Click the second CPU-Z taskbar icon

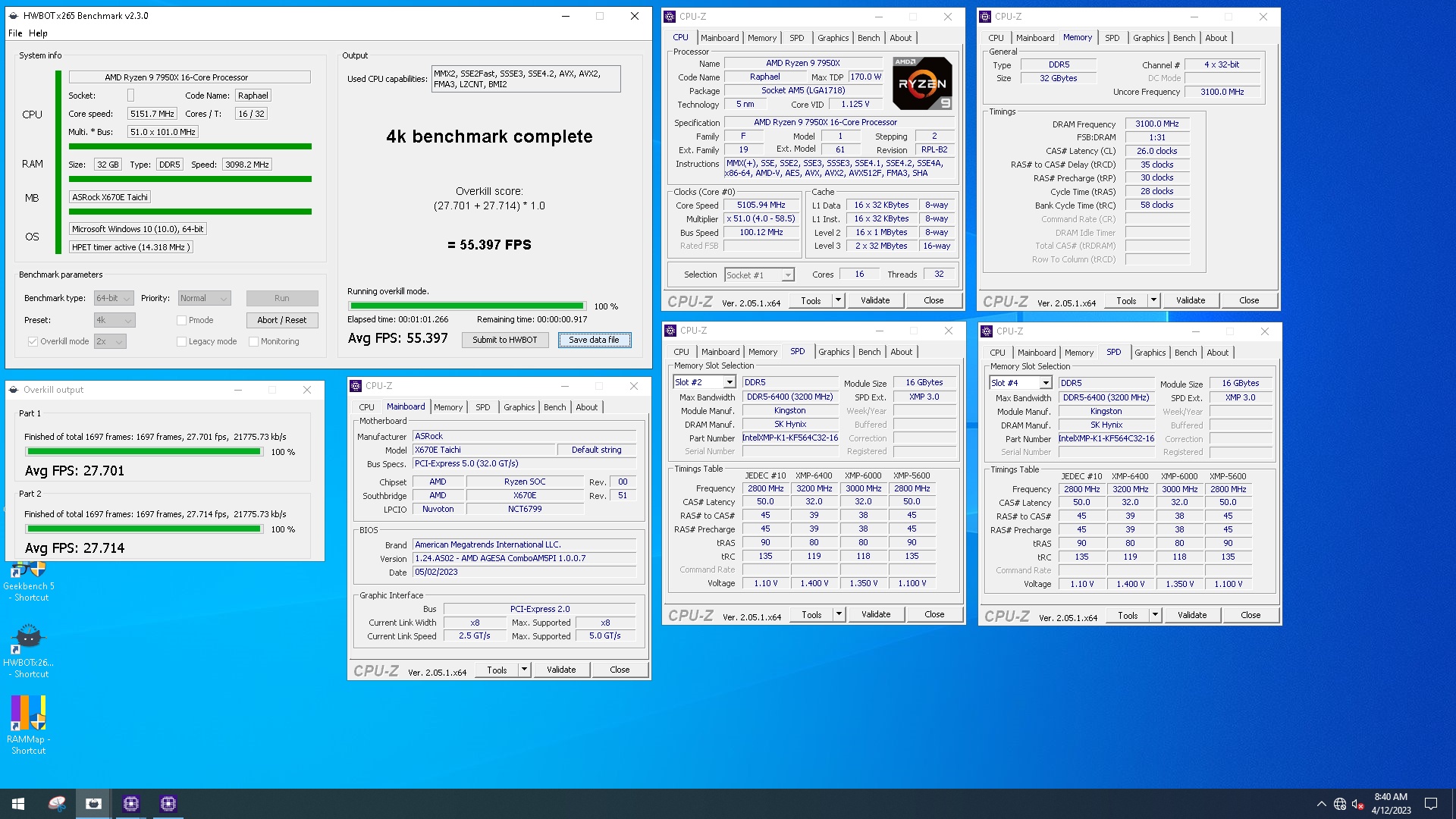coord(168,804)
